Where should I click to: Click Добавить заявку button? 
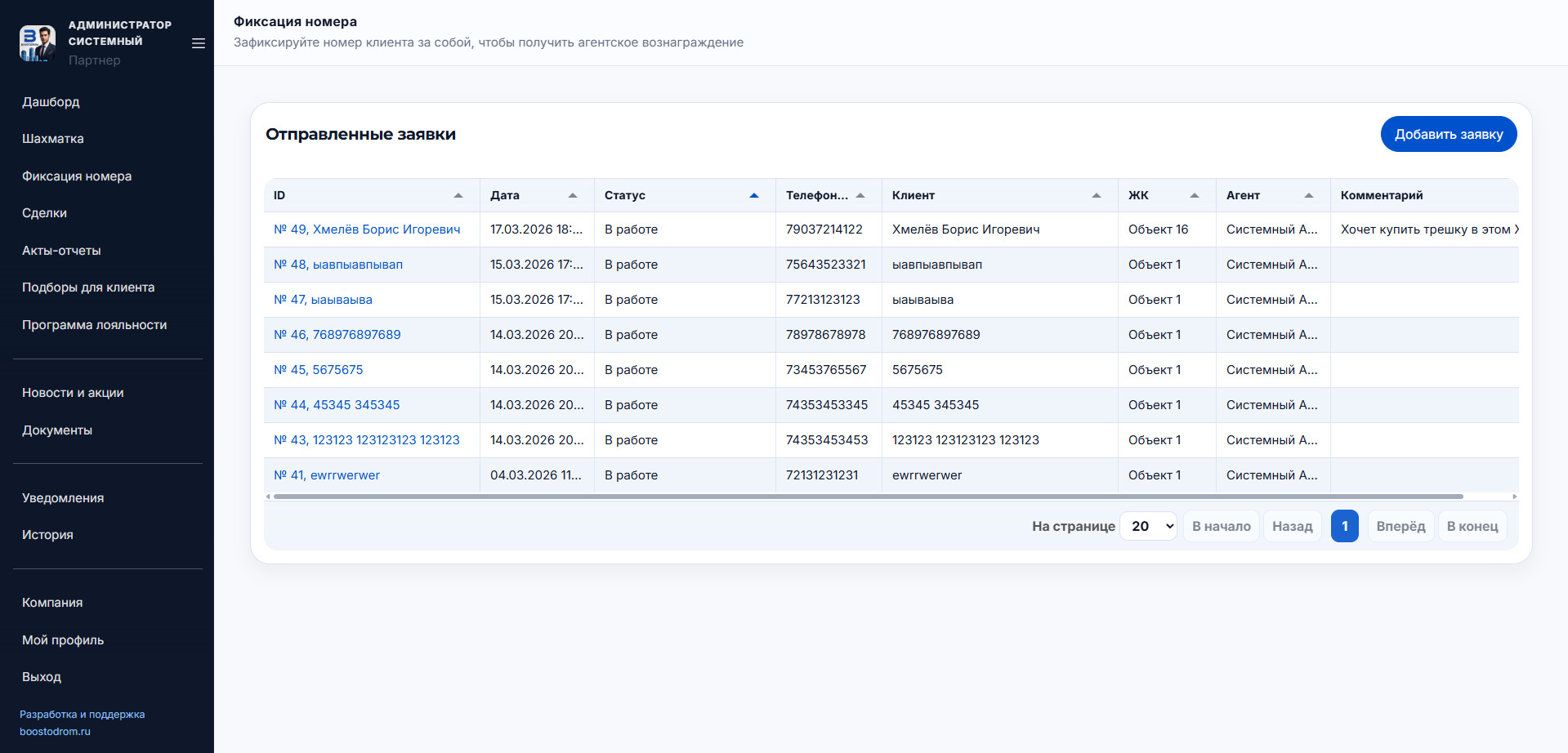pos(1448,135)
